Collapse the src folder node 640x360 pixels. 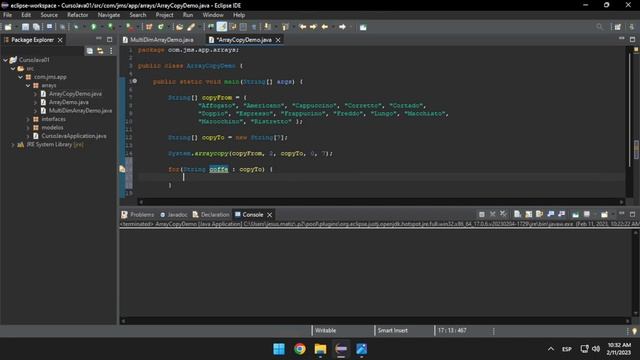[x=13, y=69]
